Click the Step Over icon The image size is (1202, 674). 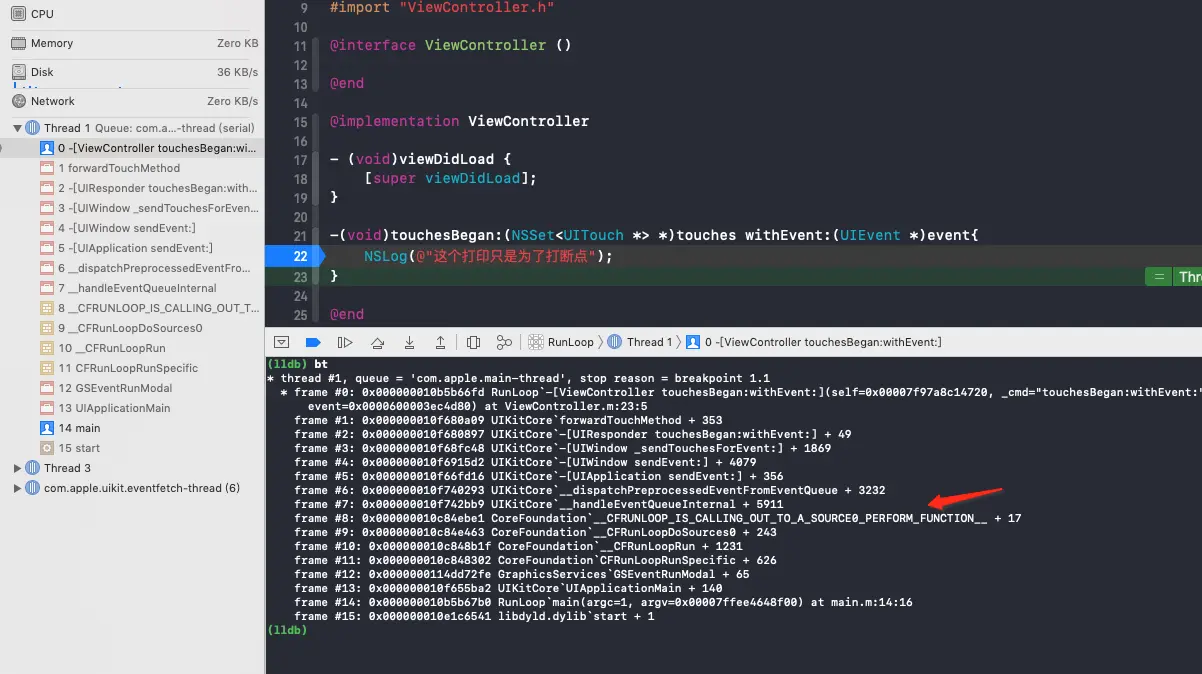[x=377, y=342]
